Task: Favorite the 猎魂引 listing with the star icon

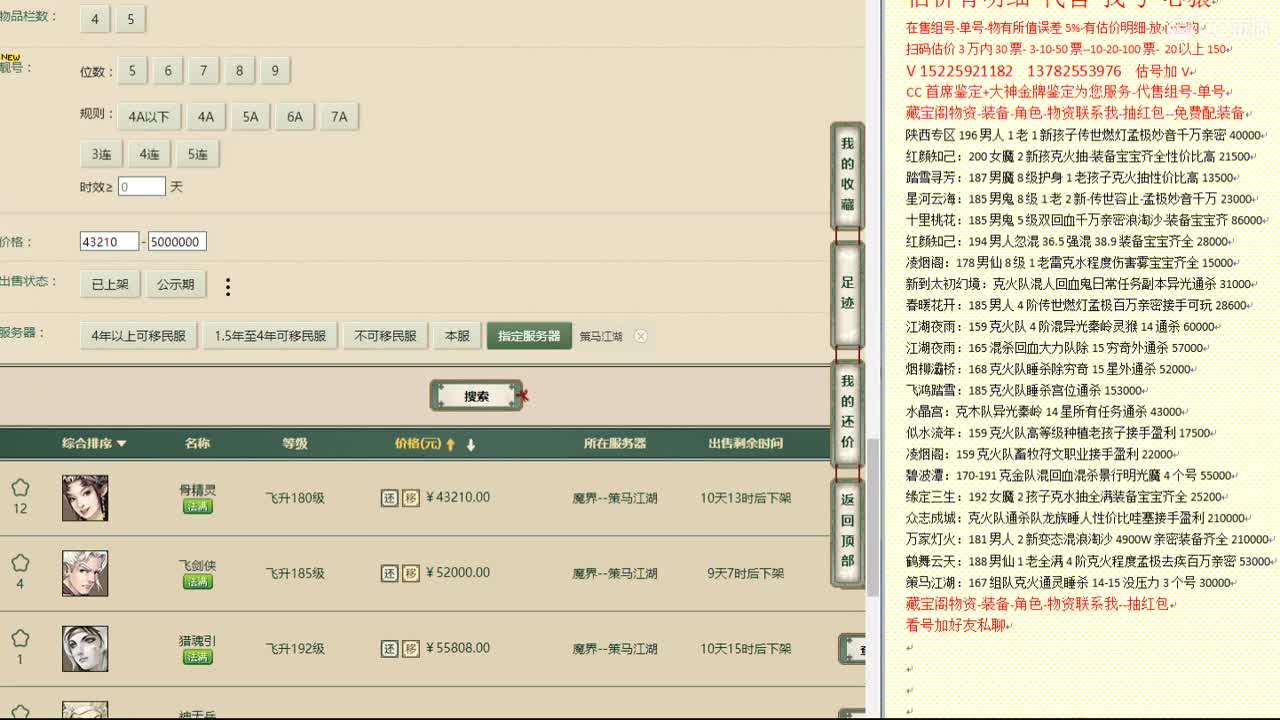Action: [20, 638]
